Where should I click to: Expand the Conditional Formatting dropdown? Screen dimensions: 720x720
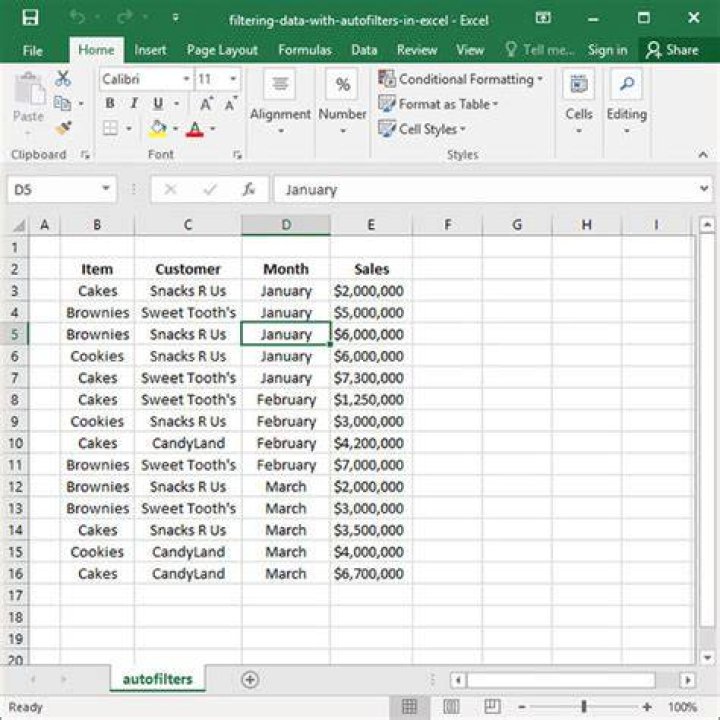pos(461,79)
